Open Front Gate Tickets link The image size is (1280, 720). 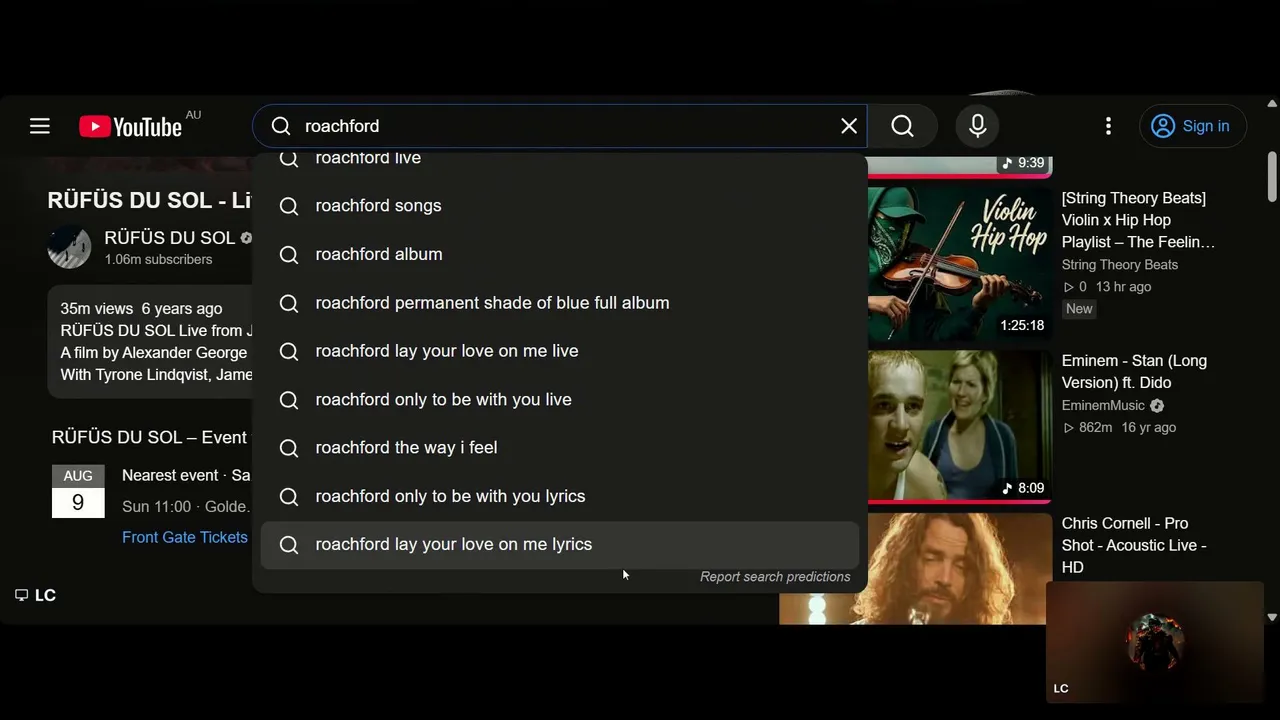(185, 537)
